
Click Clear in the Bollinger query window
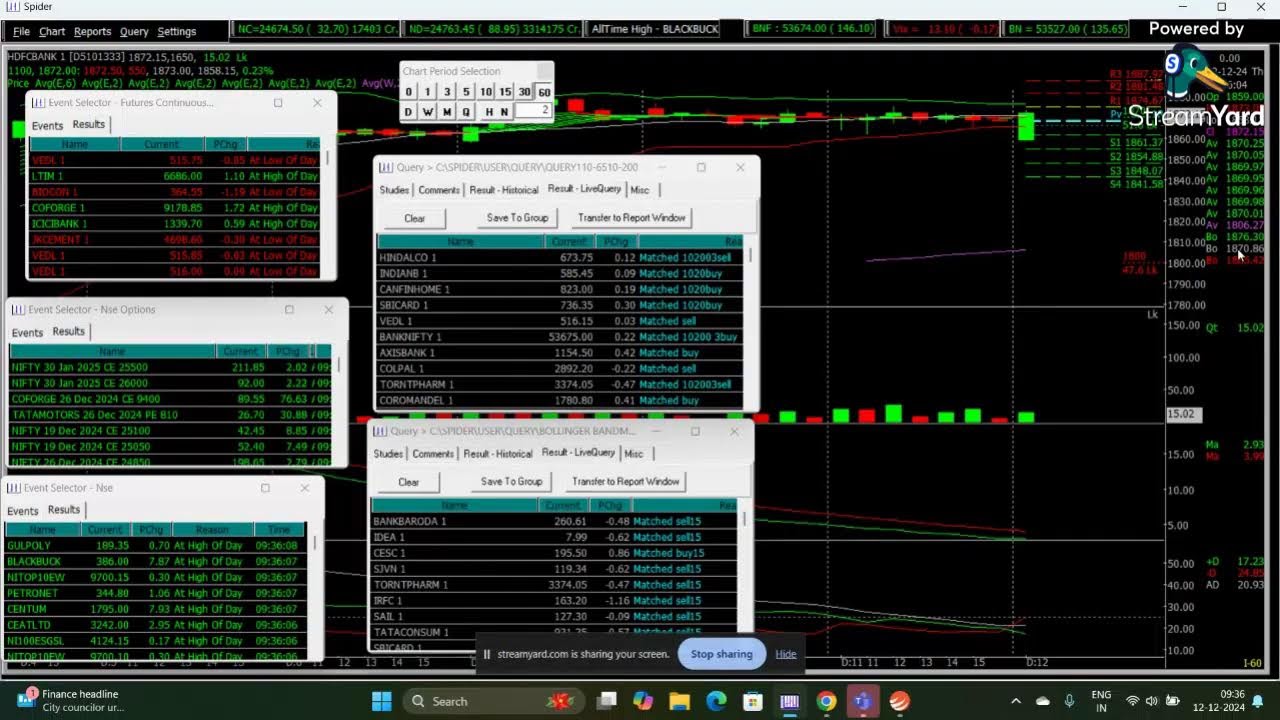409,482
